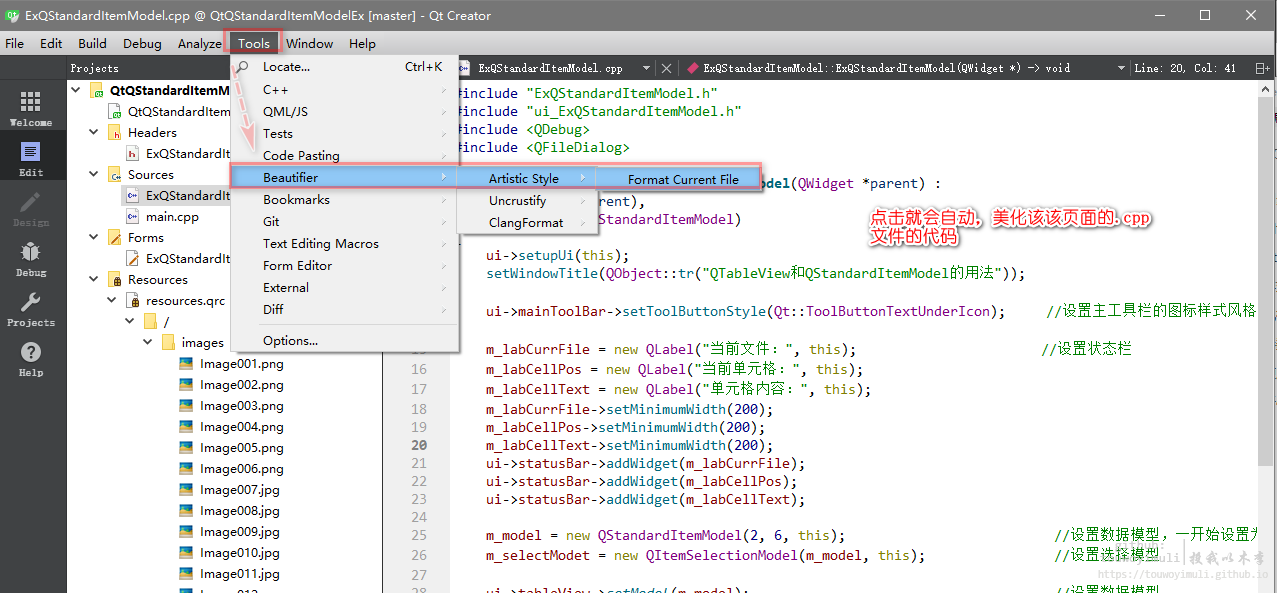Click the Line: 20, Col: 41 indicator
This screenshot has width=1277, height=593.
[1185, 68]
